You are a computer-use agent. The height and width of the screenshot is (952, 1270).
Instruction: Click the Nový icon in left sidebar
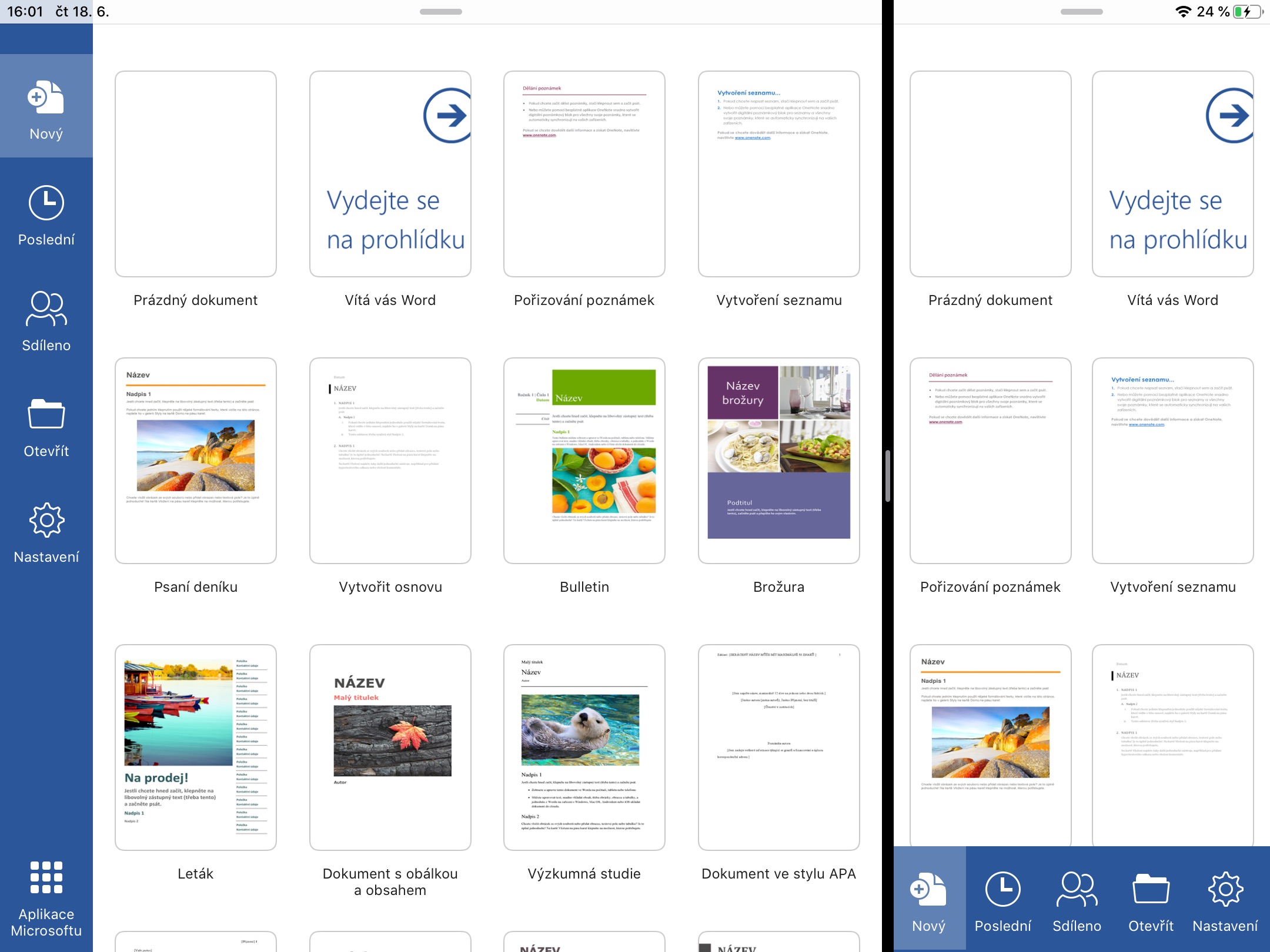click(x=46, y=98)
